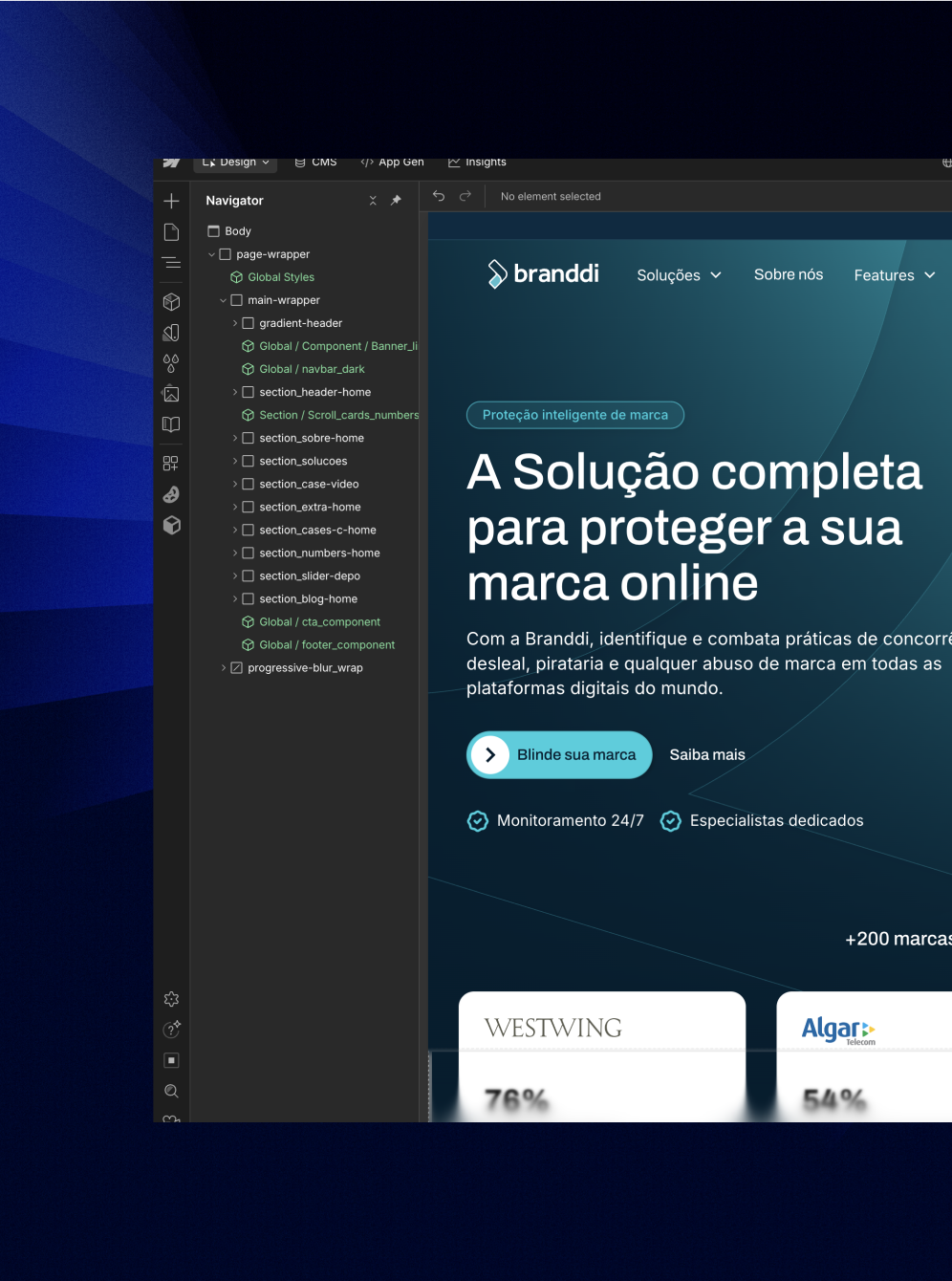Select the Westwing logo card
The image size is (952, 1281).
pos(602,1056)
